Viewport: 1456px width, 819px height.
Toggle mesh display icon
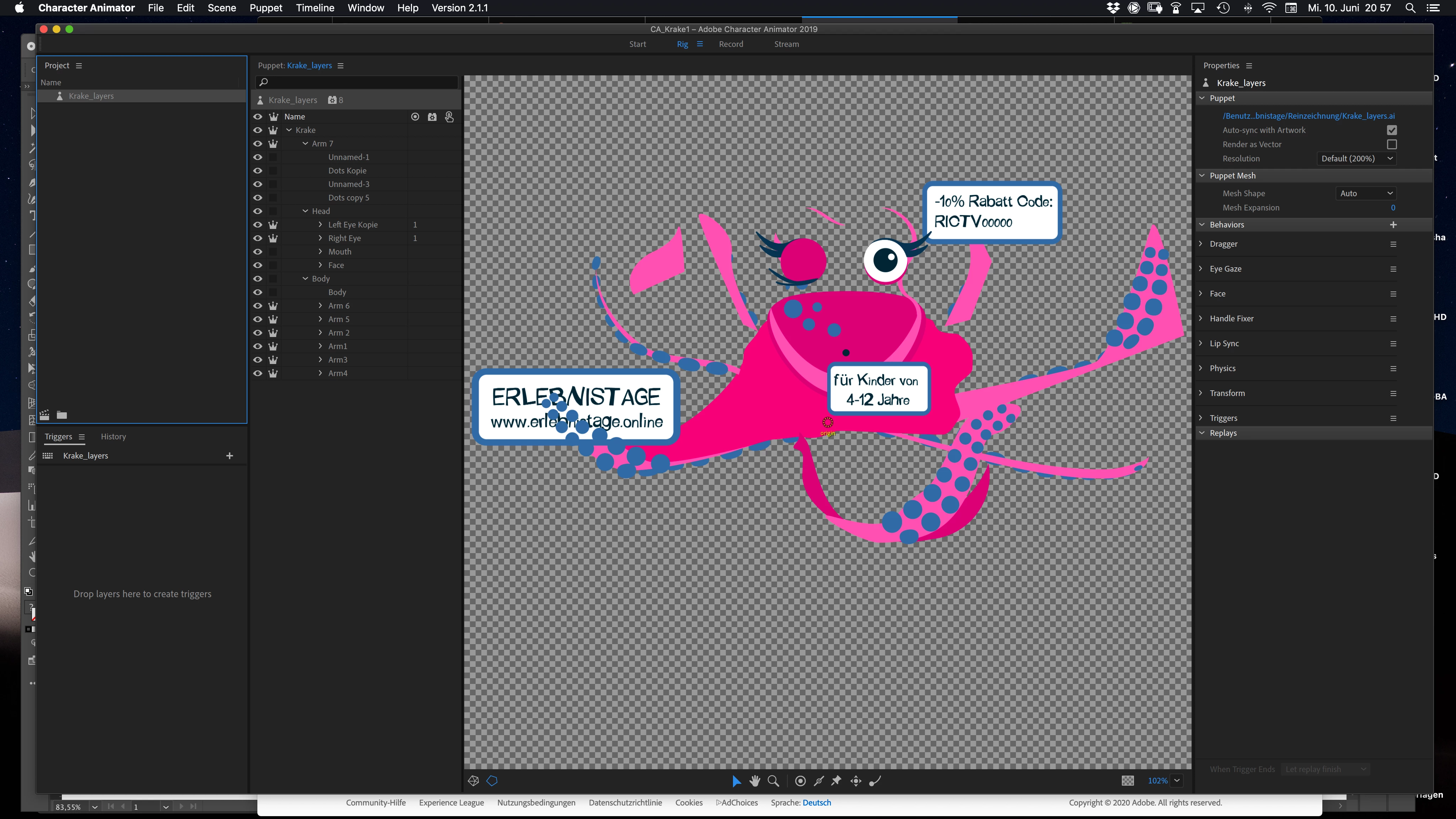473,781
